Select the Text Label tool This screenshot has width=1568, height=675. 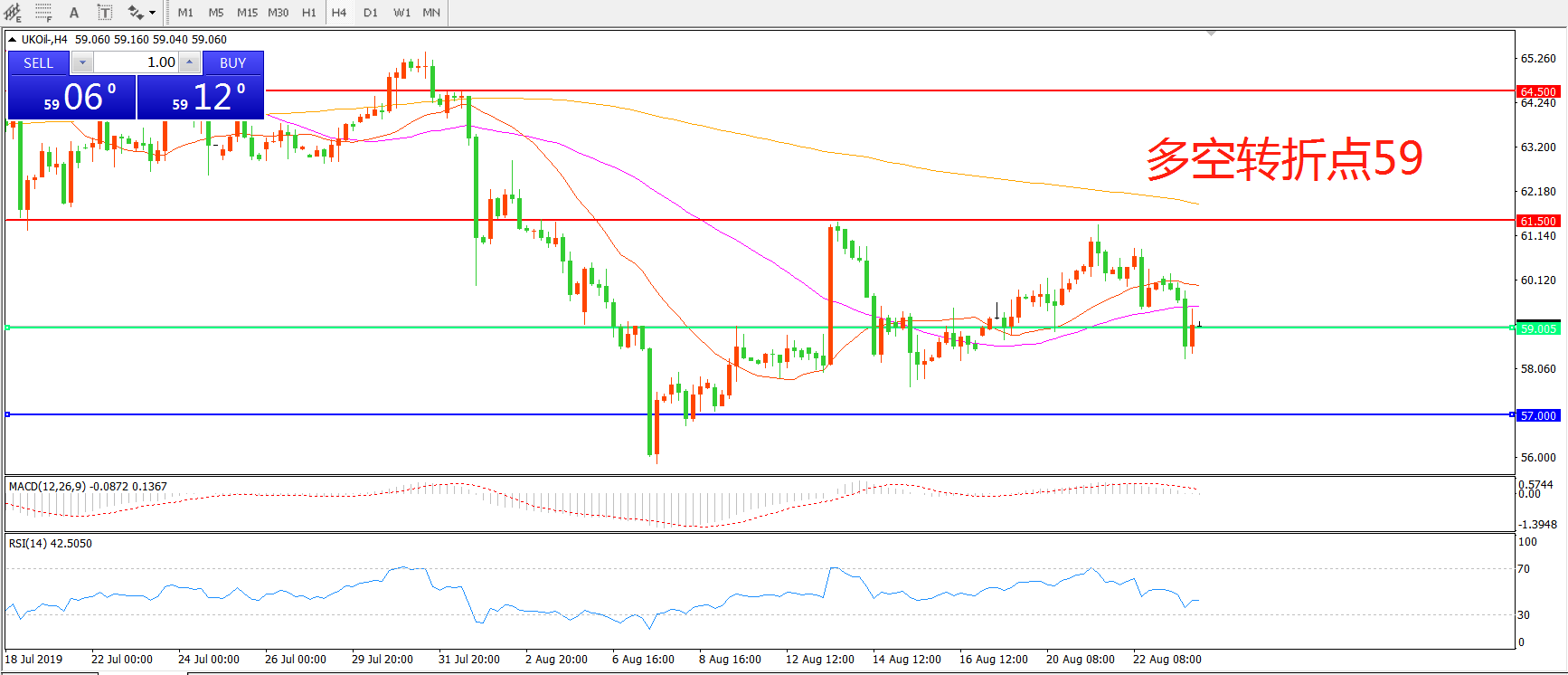pyautogui.click(x=105, y=13)
